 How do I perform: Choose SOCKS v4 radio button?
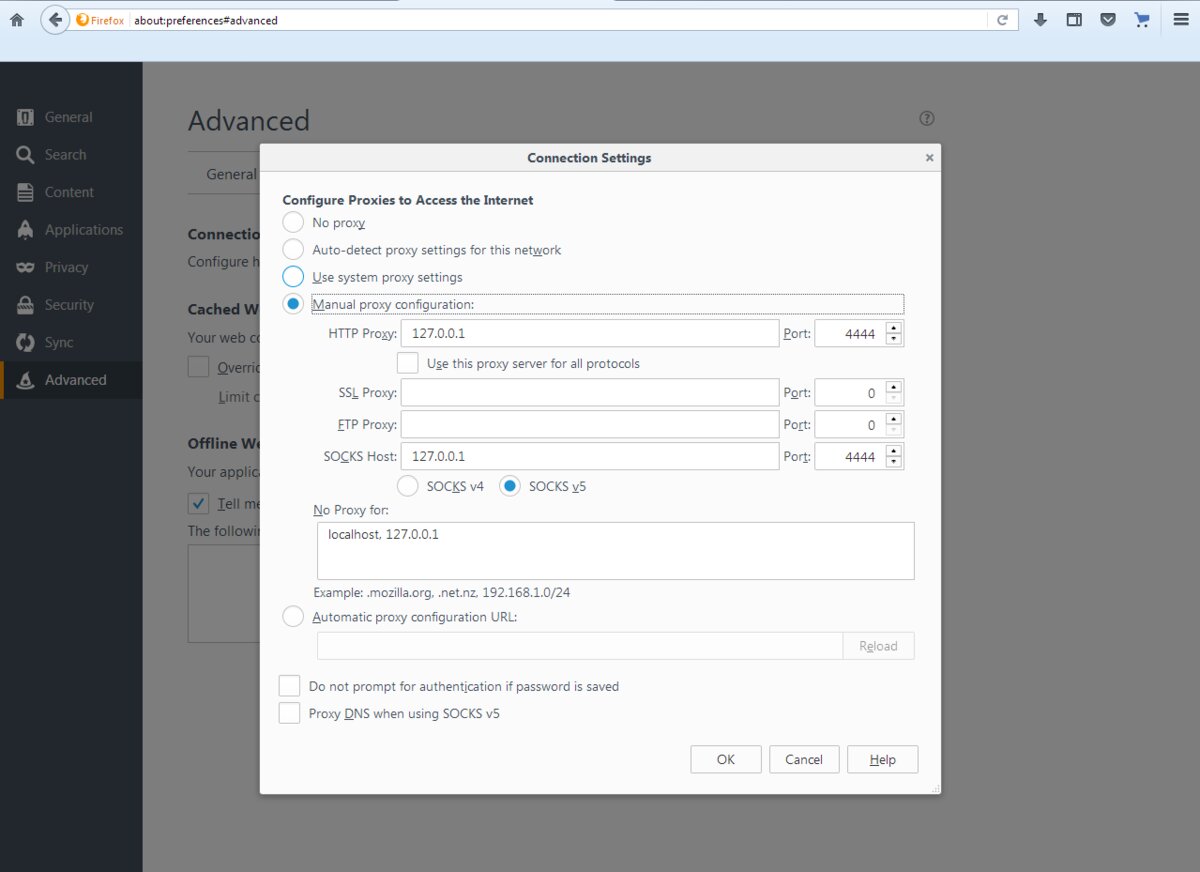click(x=408, y=486)
